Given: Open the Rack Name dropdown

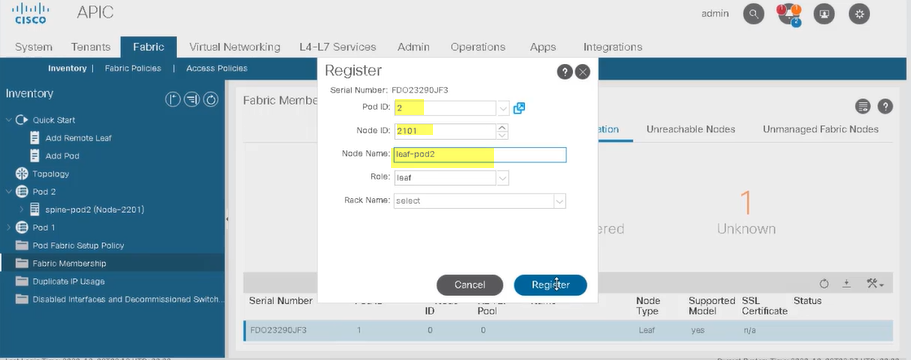Looking at the screenshot, I should (559, 201).
